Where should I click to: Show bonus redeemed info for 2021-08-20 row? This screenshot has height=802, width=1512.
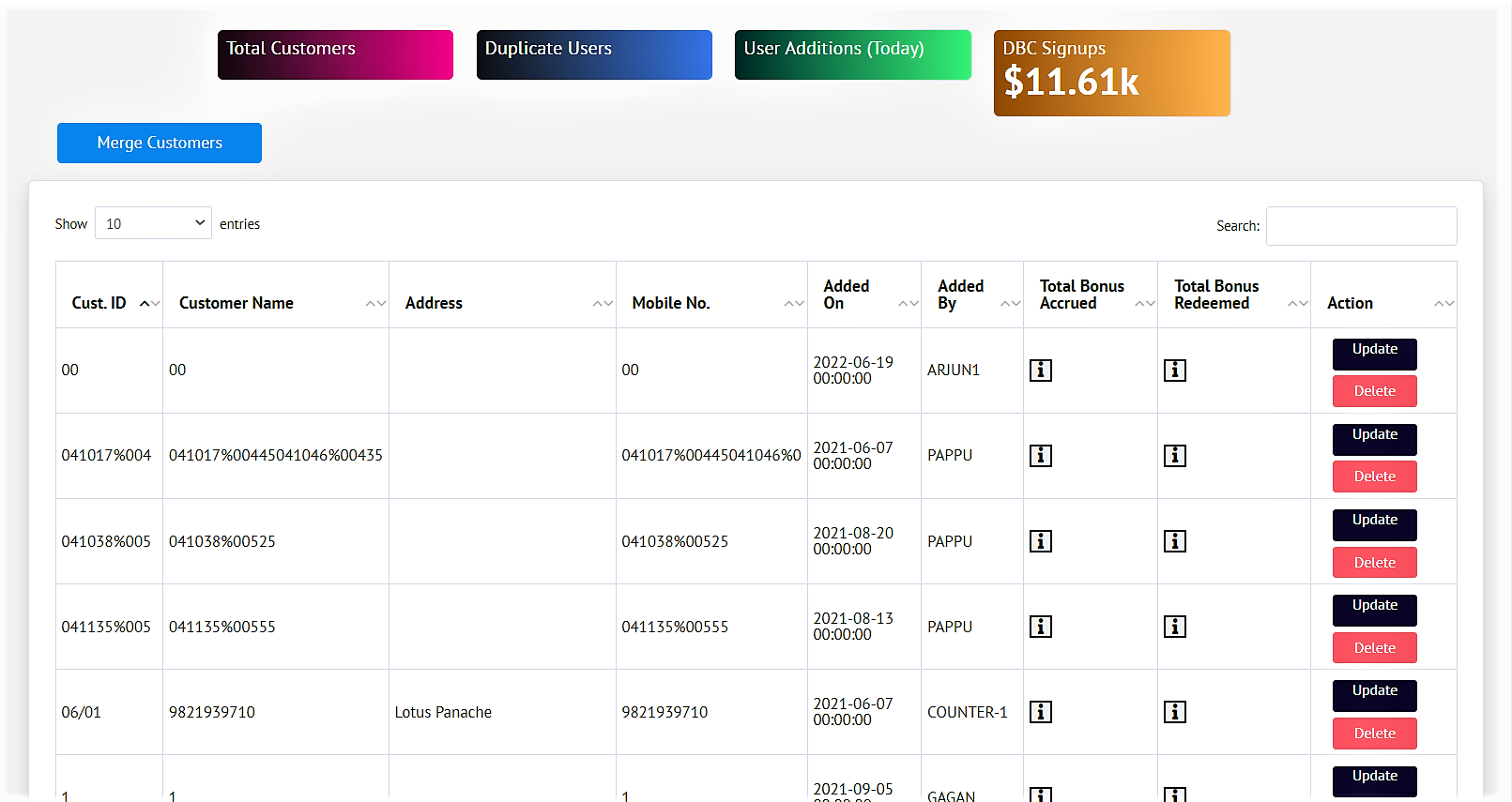click(1174, 541)
